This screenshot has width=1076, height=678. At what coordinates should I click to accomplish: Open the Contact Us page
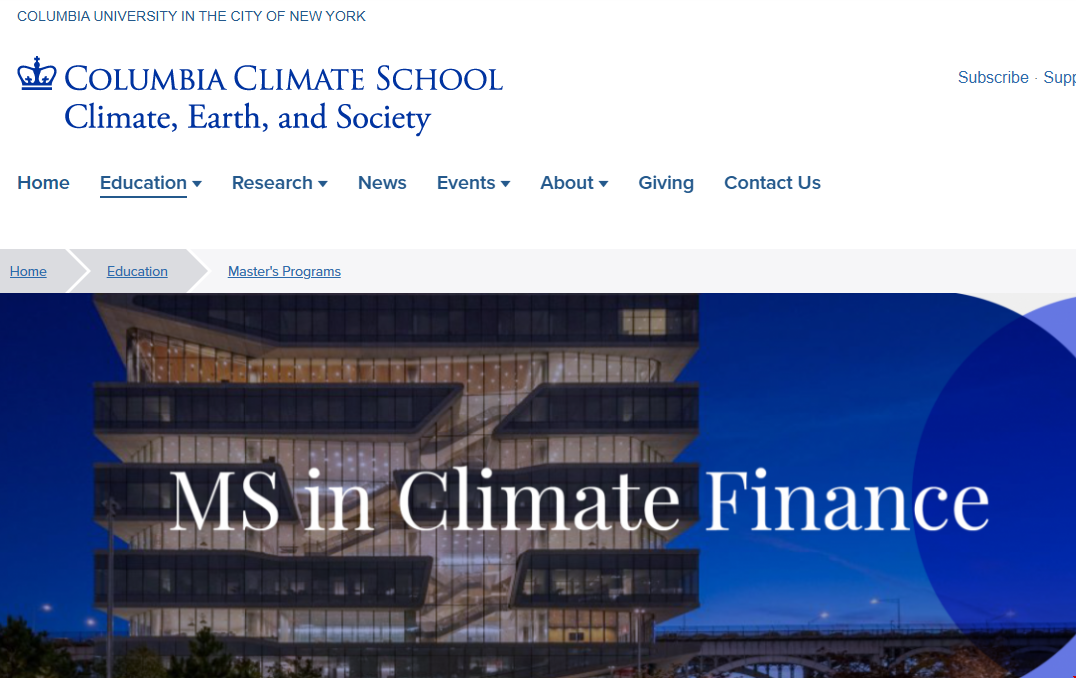772,183
